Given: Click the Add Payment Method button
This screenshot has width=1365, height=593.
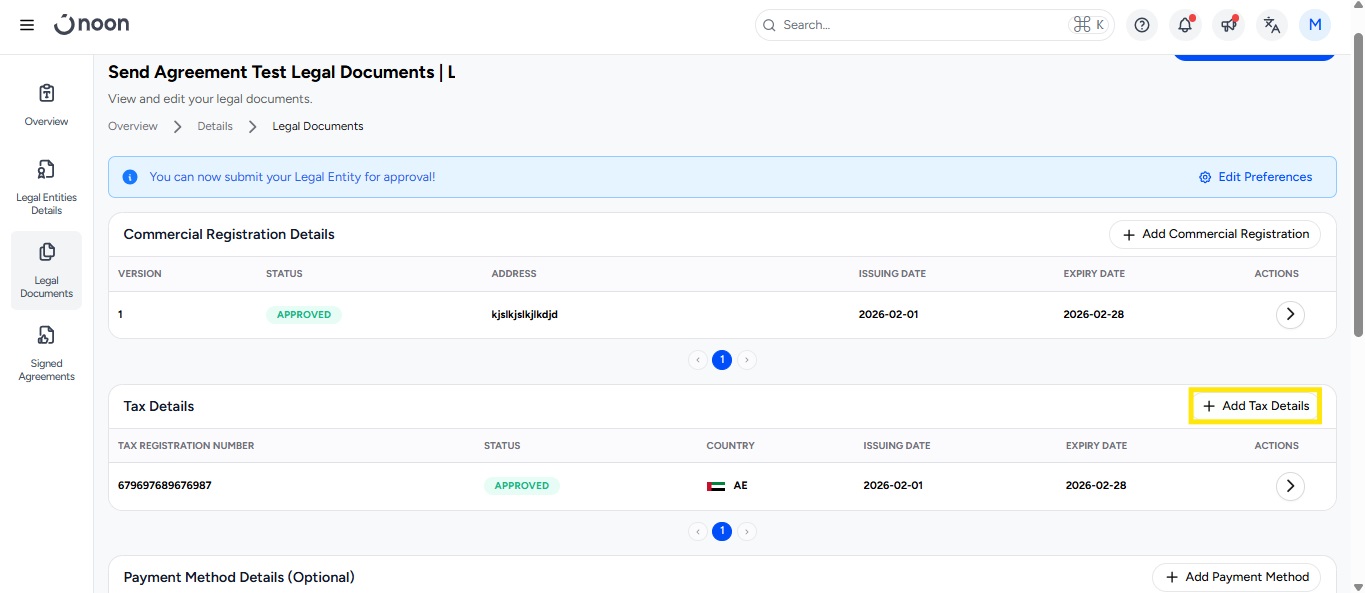Looking at the screenshot, I should tap(1236, 577).
